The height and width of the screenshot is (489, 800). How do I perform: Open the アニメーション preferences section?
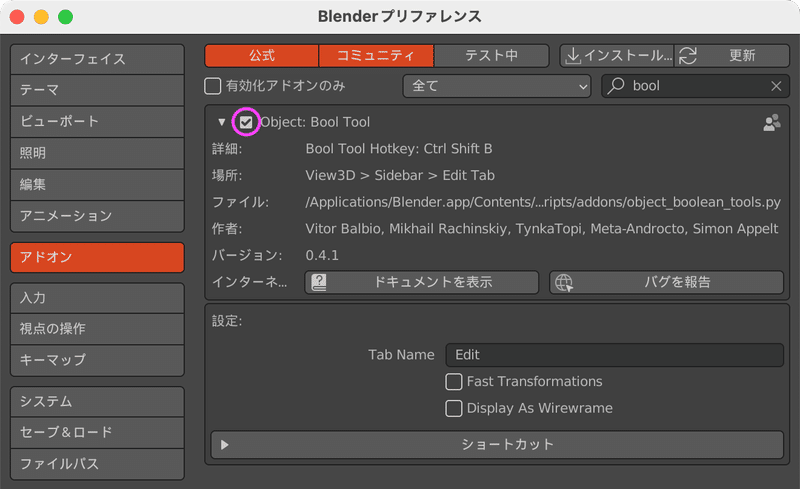pyautogui.click(x=97, y=216)
